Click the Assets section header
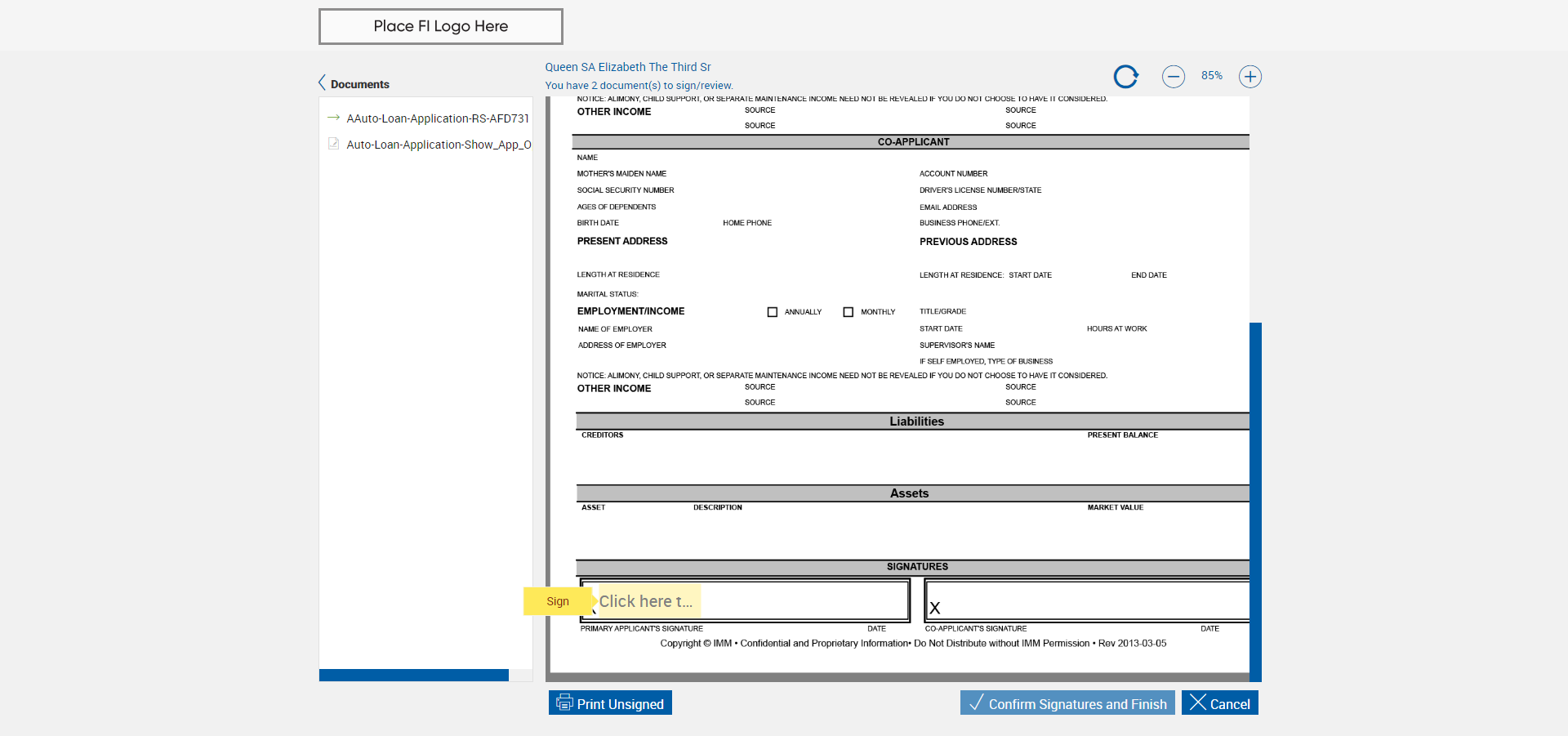Image resolution: width=1568 pixels, height=736 pixels. pyautogui.click(x=913, y=493)
